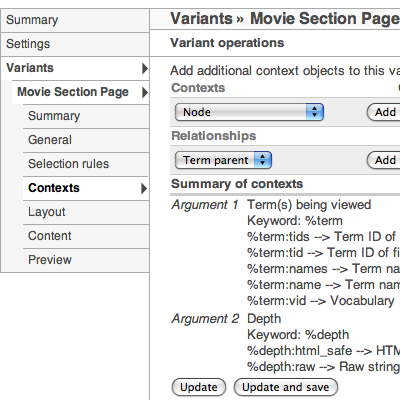Click the Update button
The height and width of the screenshot is (400, 400).
pos(199,387)
